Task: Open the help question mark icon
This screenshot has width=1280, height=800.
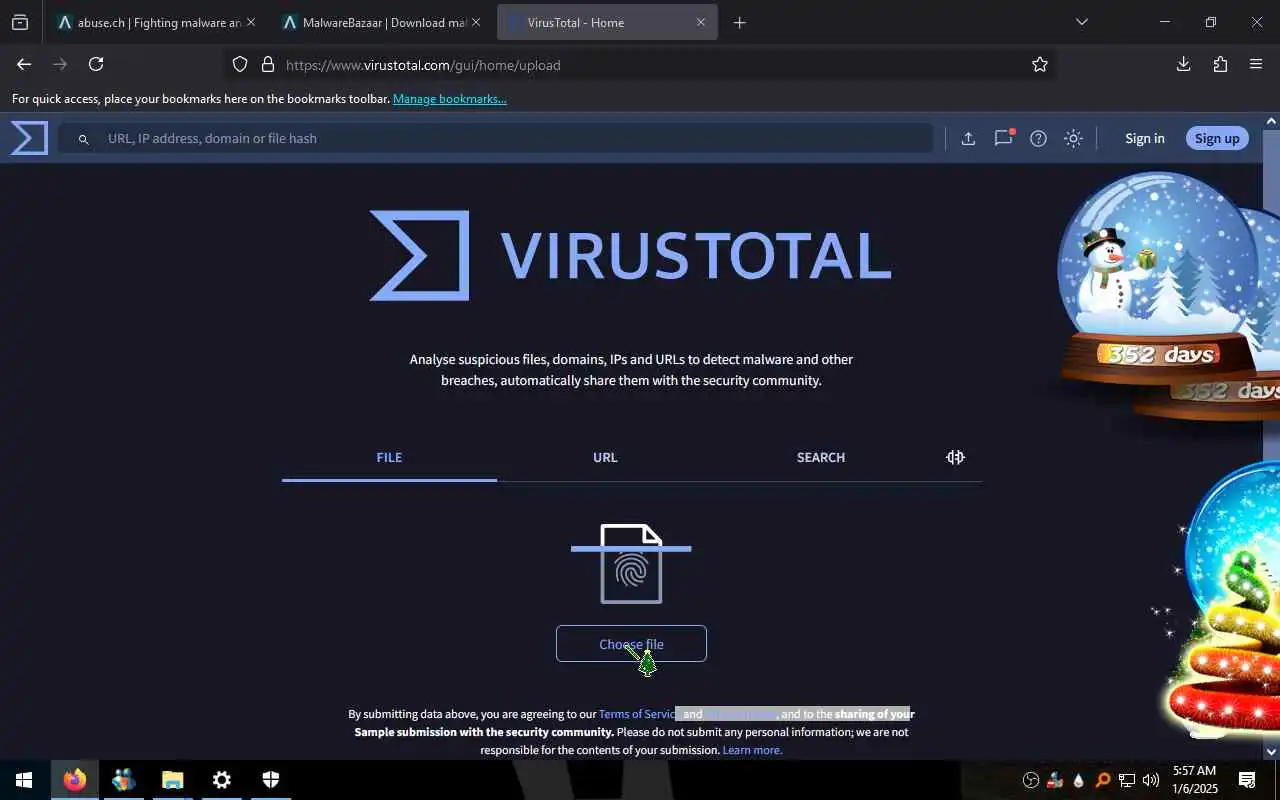Action: click(x=1038, y=139)
